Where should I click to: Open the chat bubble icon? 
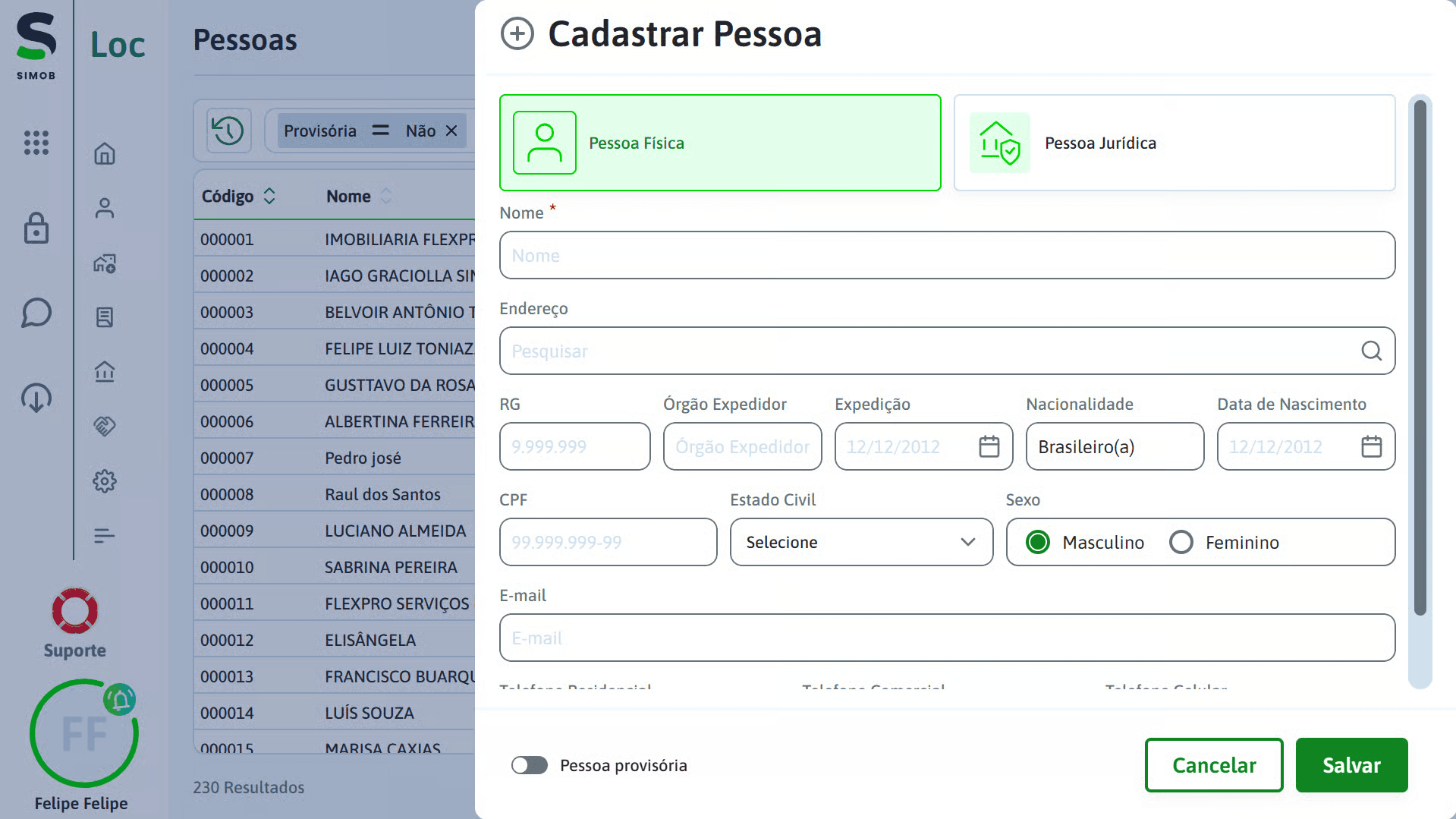click(36, 313)
